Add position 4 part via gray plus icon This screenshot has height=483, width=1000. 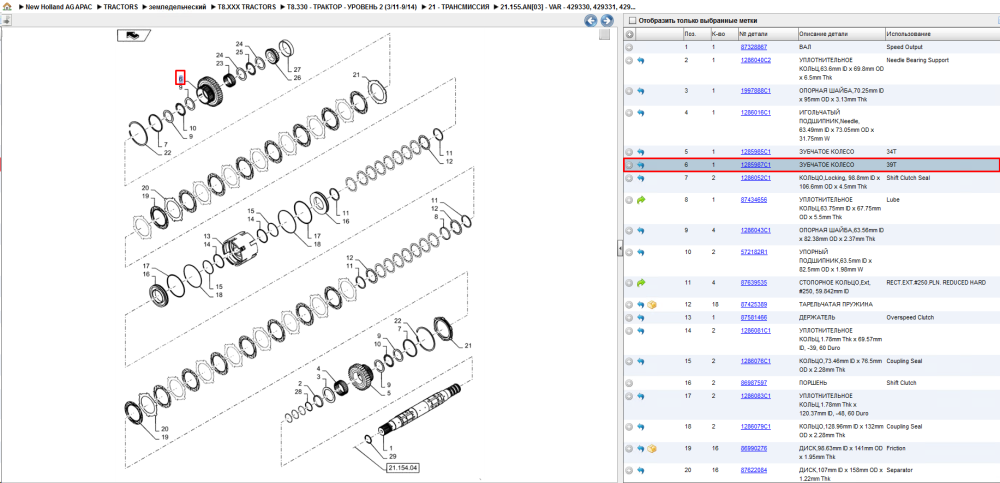pyautogui.click(x=629, y=112)
